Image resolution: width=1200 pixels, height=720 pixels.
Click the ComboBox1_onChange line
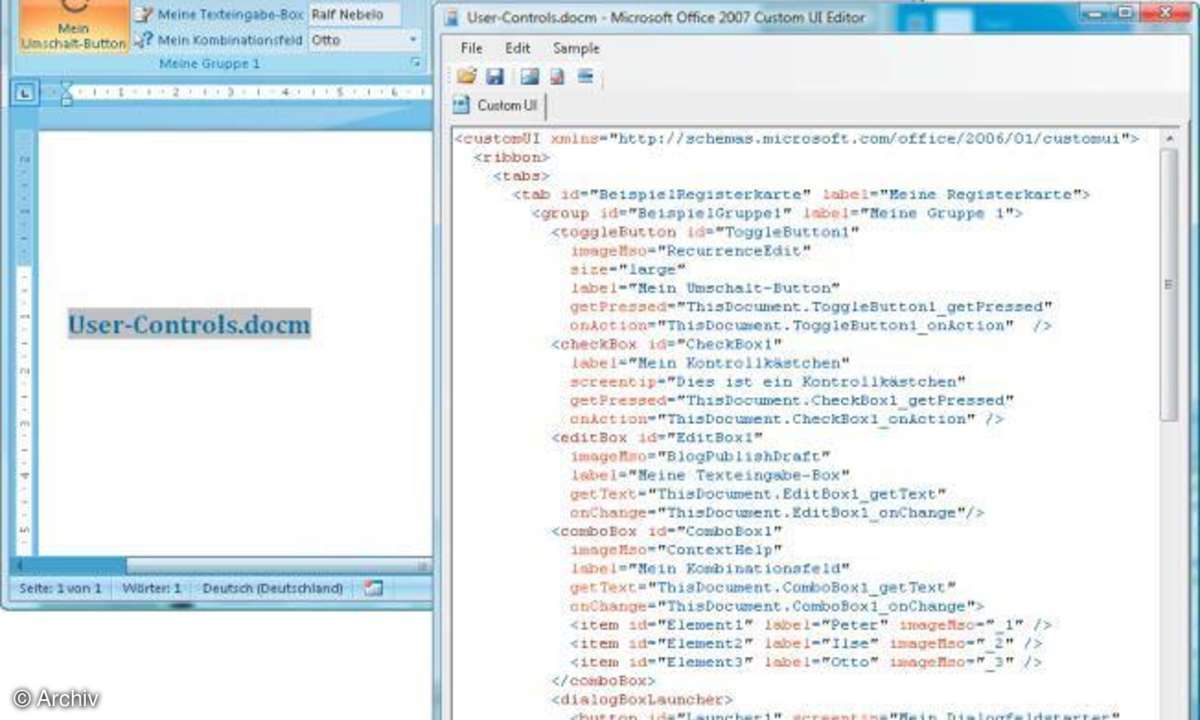pyautogui.click(x=778, y=606)
